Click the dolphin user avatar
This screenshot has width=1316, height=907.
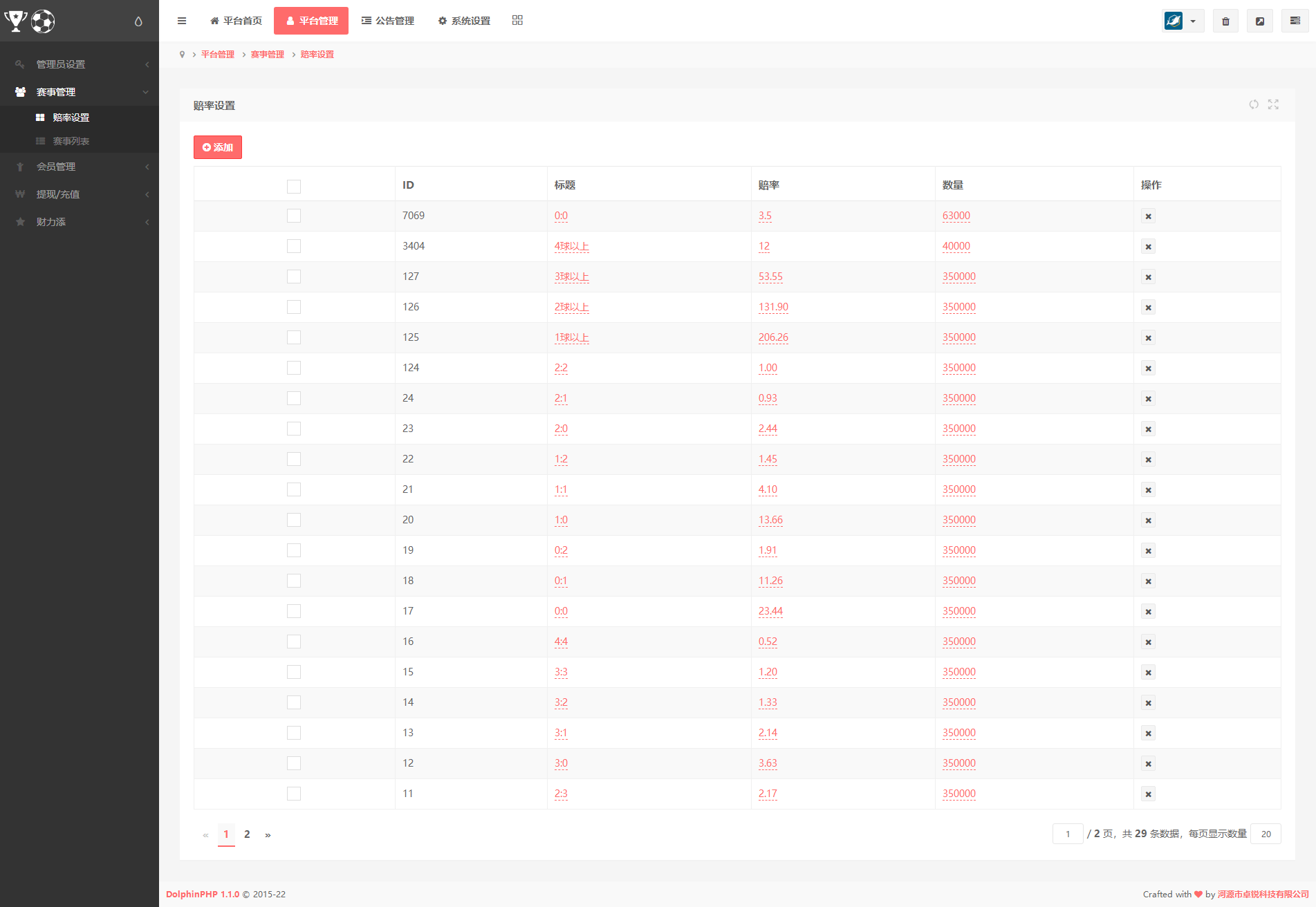[1174, 21]
